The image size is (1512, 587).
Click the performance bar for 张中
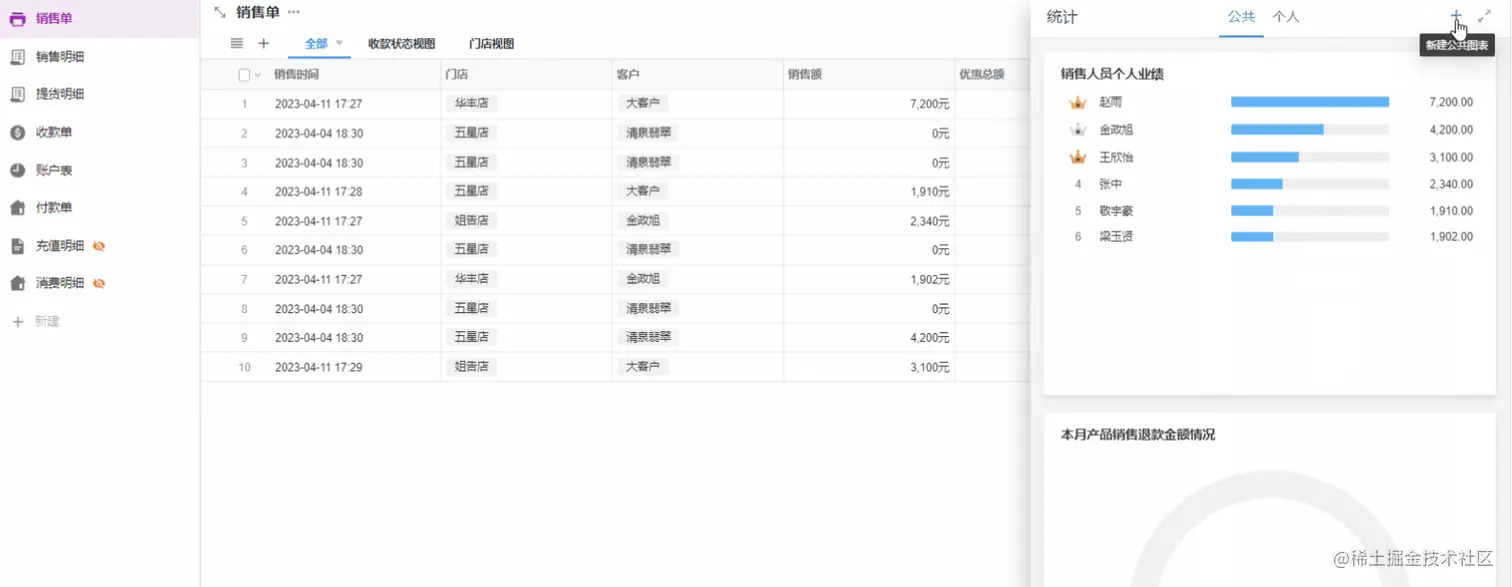click(1310, 184)
